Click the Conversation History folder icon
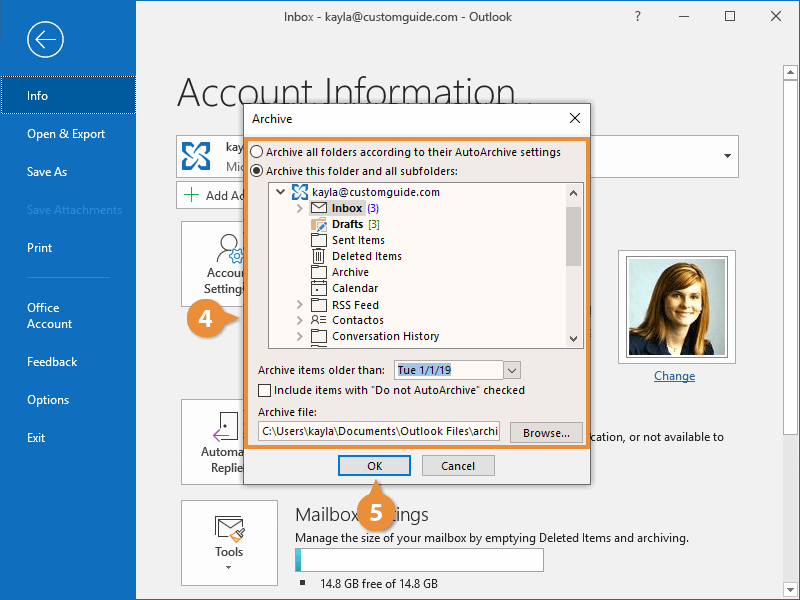The width and height of the screenshot is (800, 600). click(319, 336)
